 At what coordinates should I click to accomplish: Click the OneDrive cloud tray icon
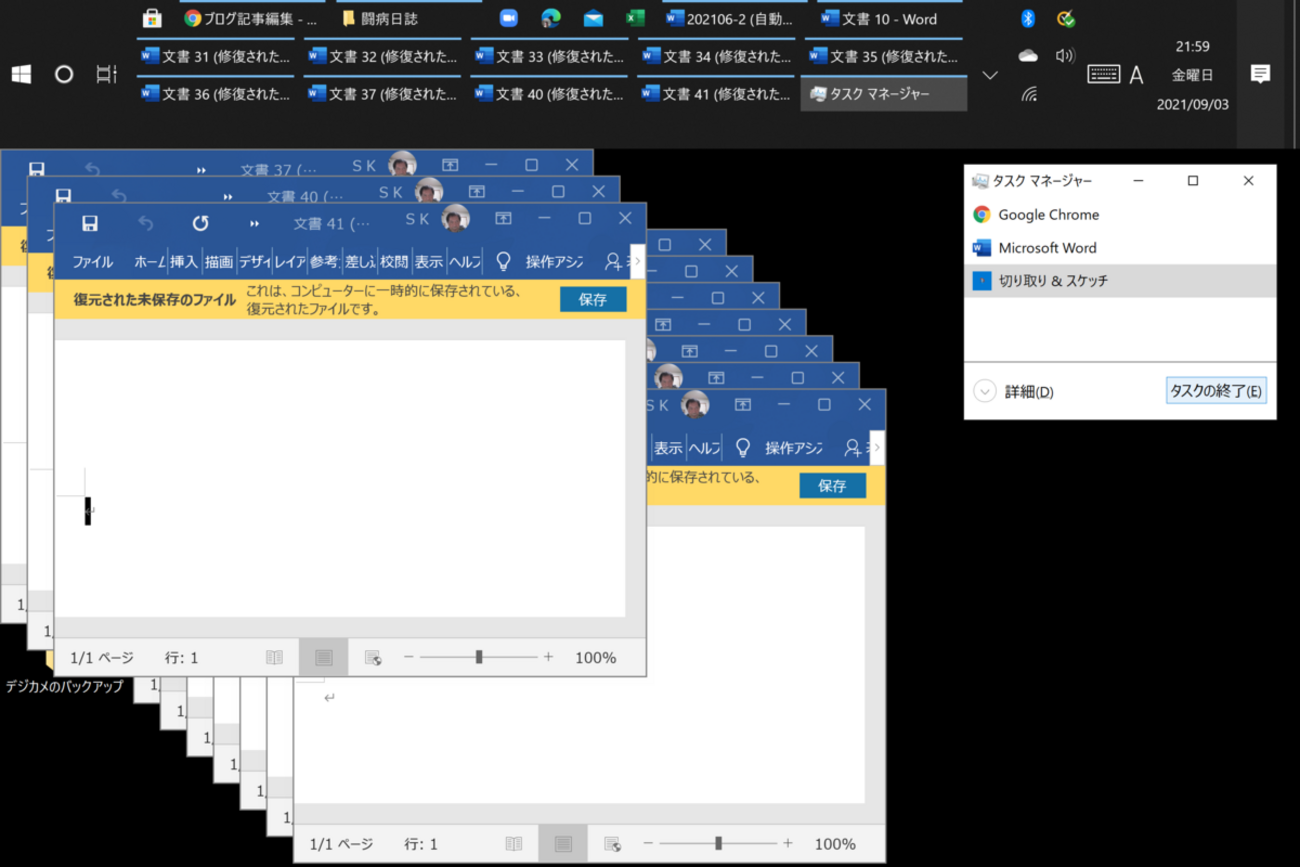(1028, 56)
